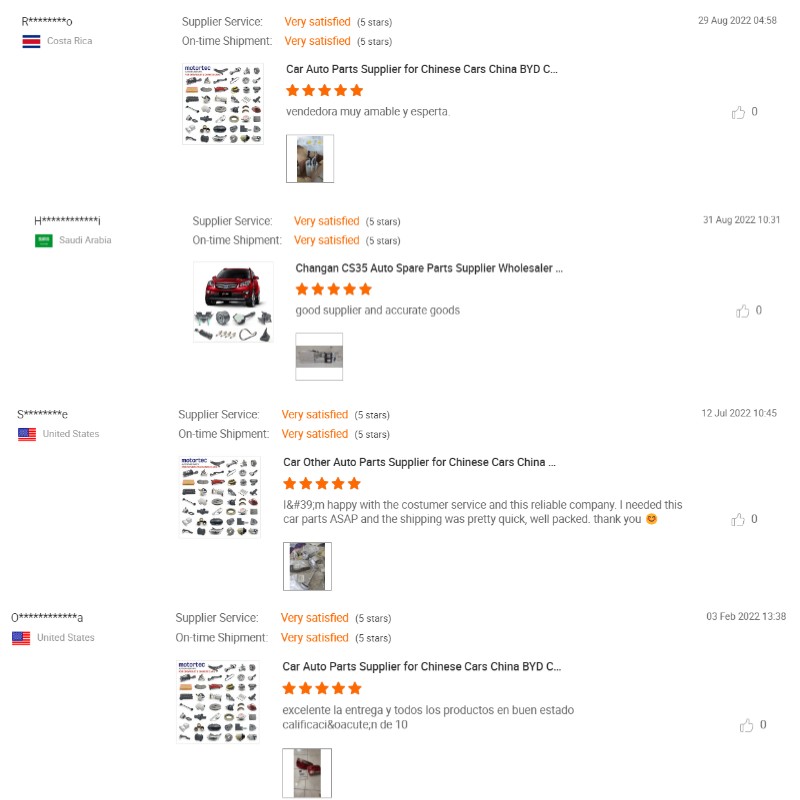Enlarge photo under 'good supplier and accurate goods'

point(319,357)
